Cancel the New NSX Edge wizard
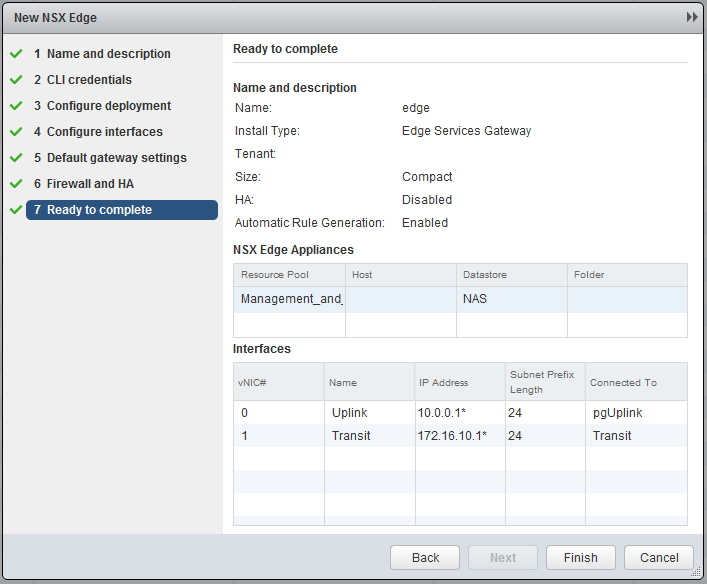 [658, 558]
